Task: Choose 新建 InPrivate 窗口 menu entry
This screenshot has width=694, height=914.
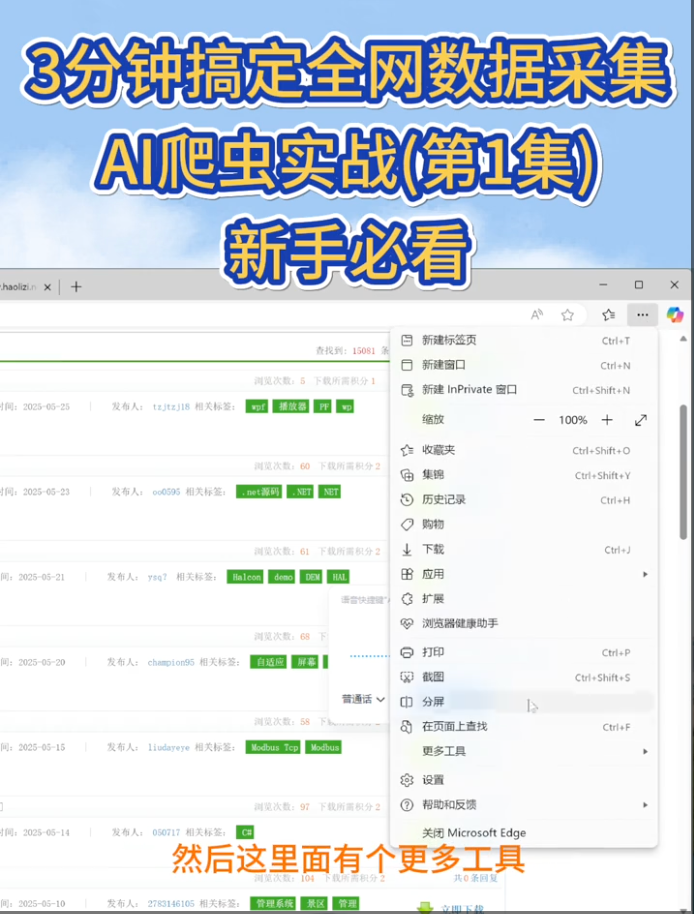Action: [x=523, y=390]
